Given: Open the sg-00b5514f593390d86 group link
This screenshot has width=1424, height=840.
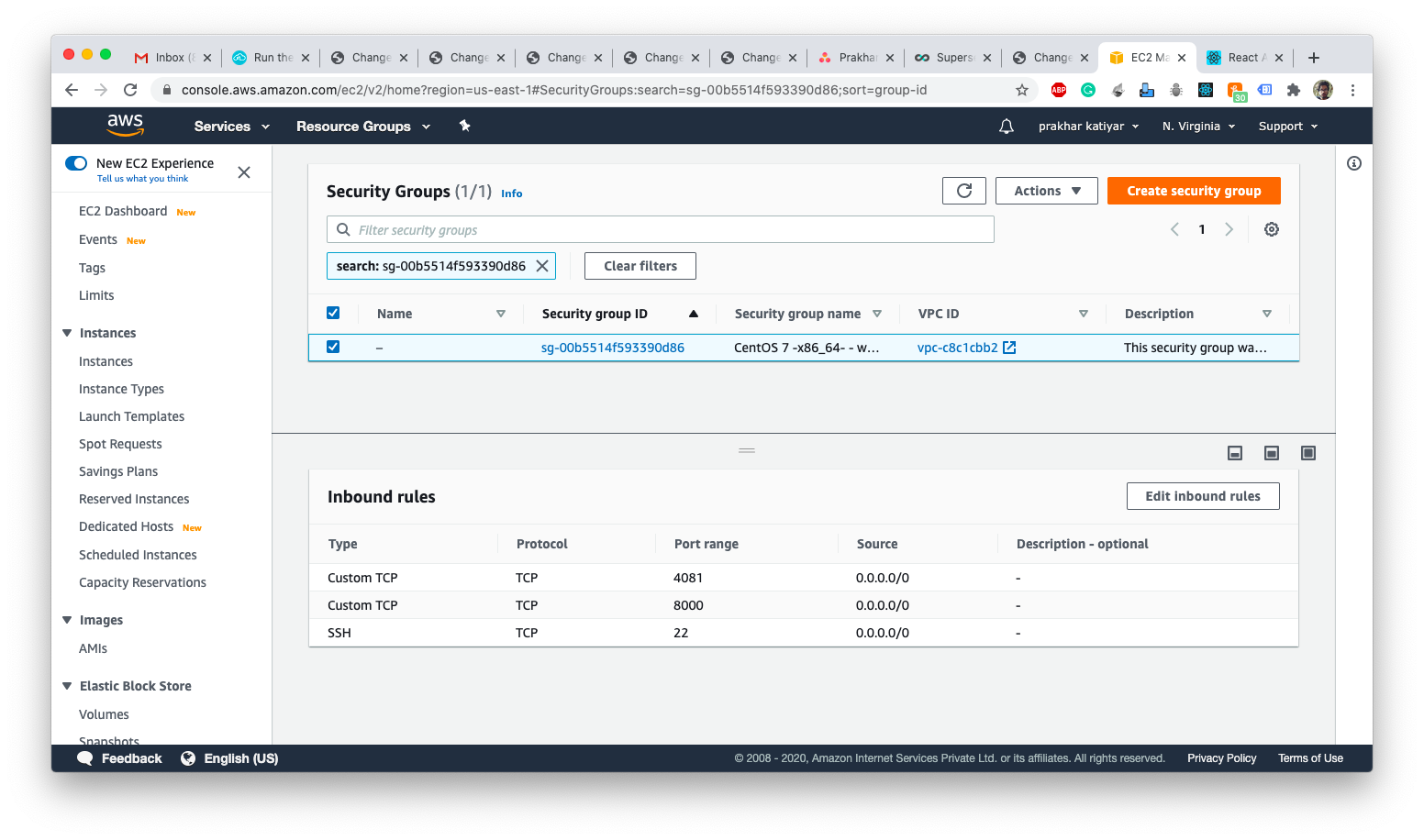Looking at the screenshot, I should pos(613,348).
